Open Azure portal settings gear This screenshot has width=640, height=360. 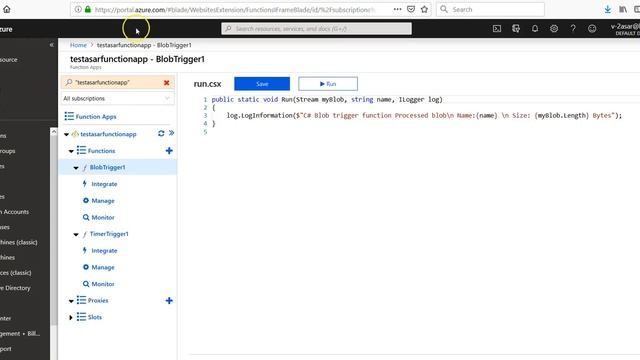point(554,29)
